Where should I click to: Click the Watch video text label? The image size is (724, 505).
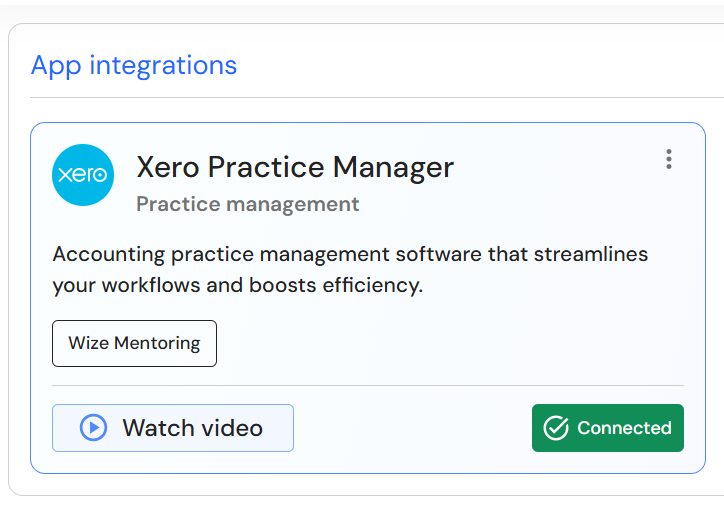pyautogui.click(x=192, y=428)
